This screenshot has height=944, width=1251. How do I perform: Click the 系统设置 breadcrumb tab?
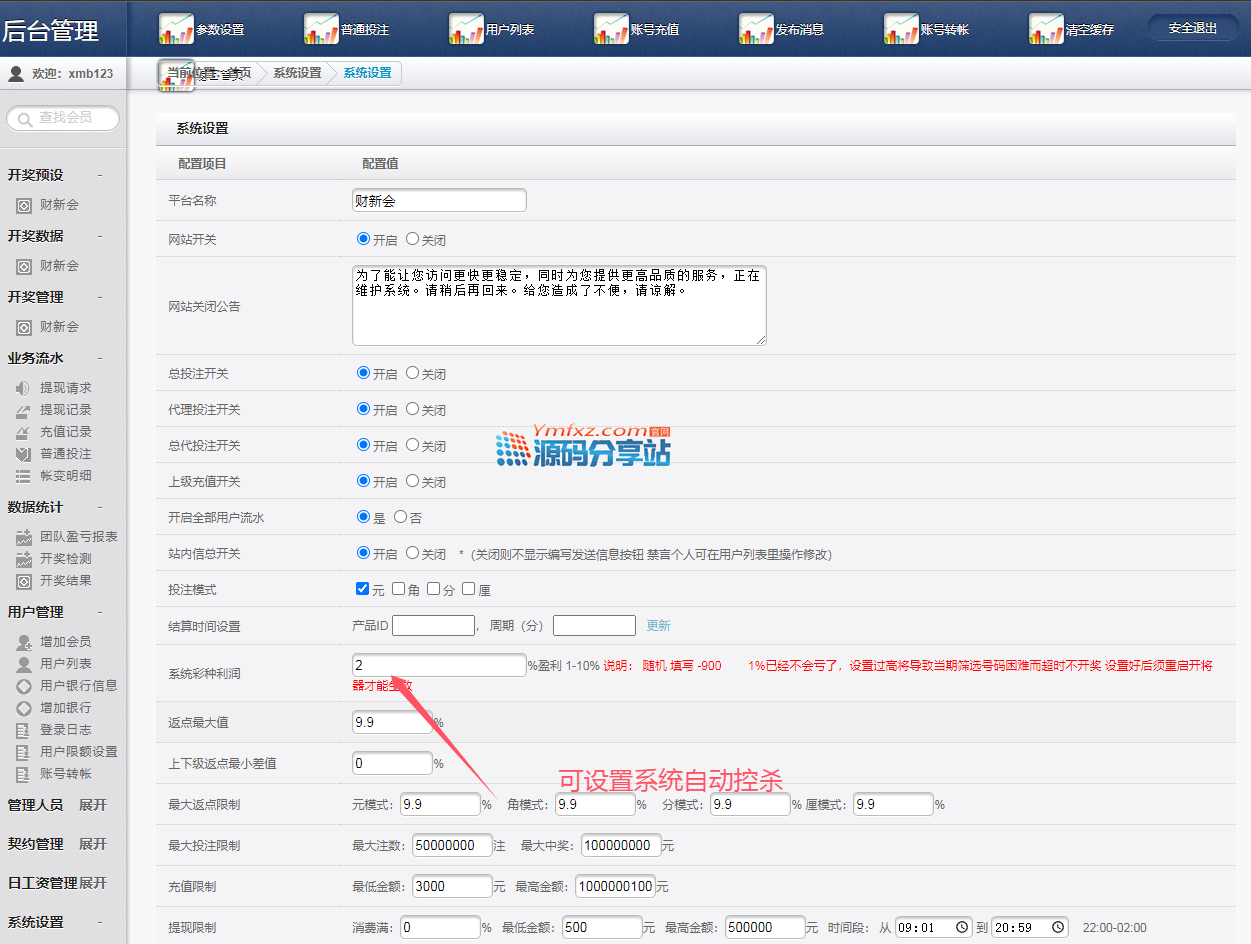367,73
